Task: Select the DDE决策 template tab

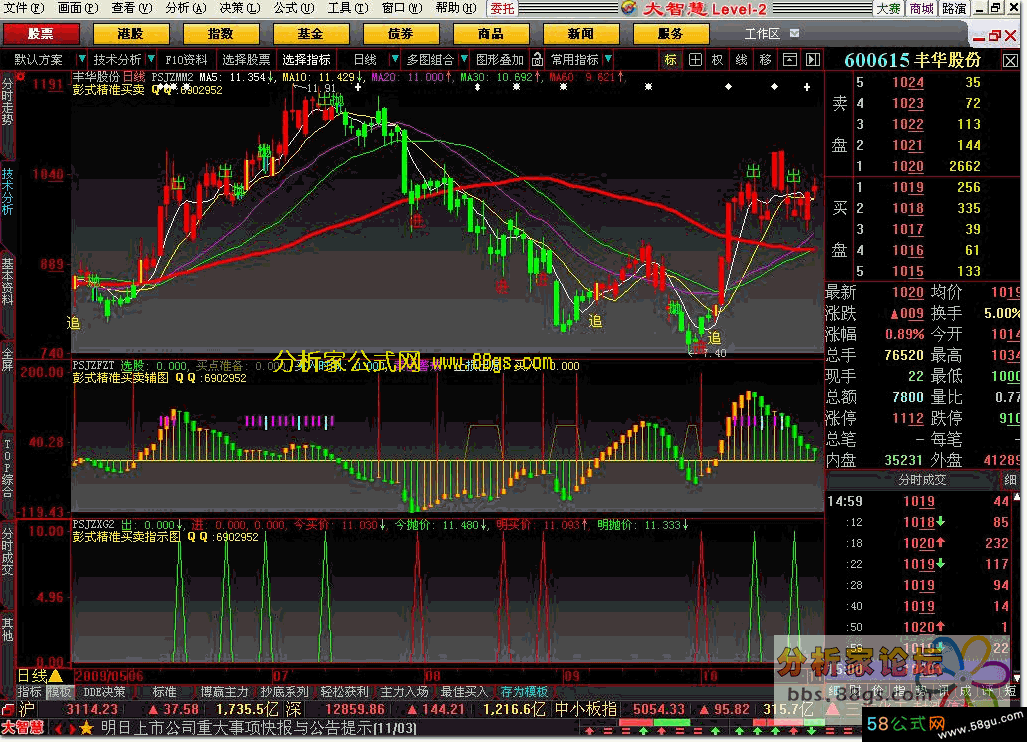Action: (x=104, y=692)
